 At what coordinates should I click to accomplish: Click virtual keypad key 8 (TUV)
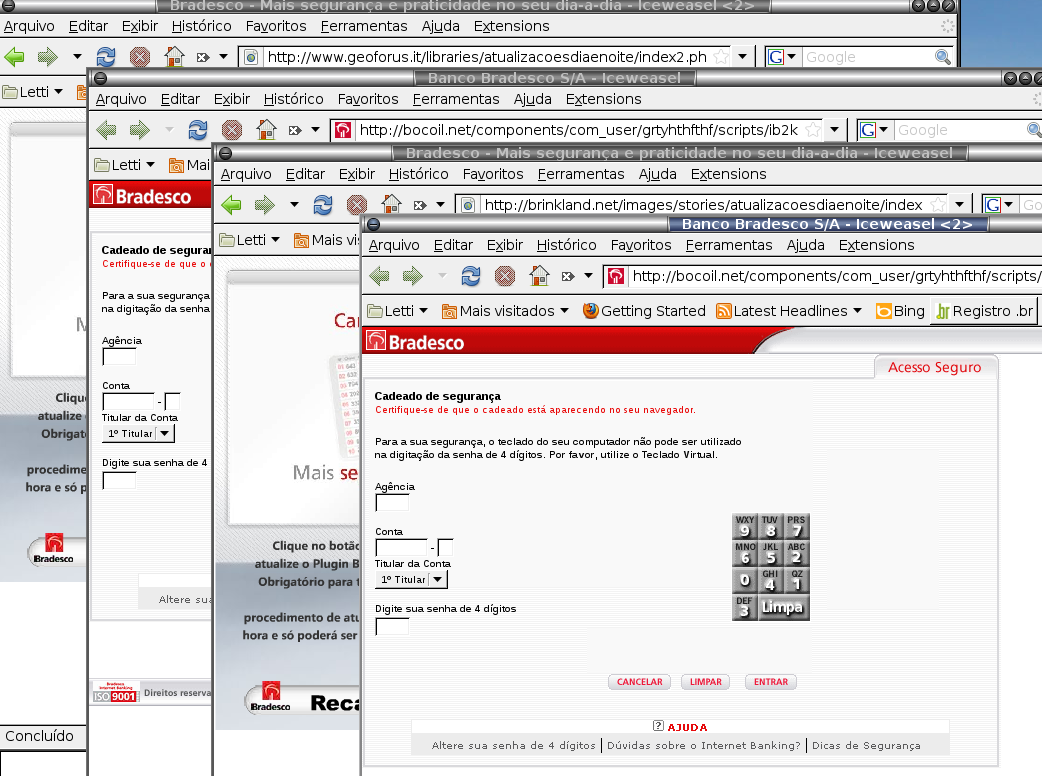[770, 526]
